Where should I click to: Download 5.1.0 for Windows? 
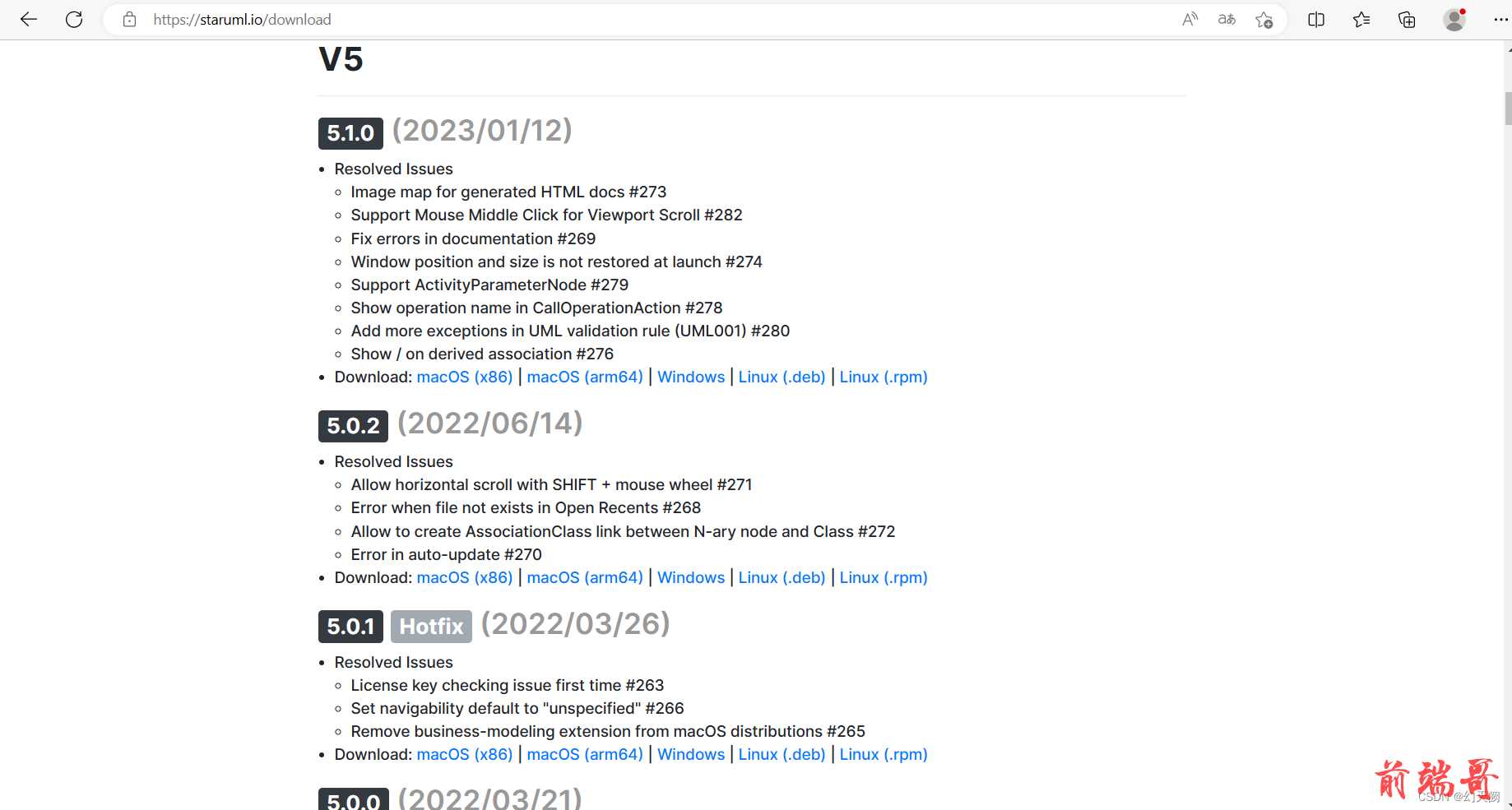pyautogui.click(x=691, y=377)
